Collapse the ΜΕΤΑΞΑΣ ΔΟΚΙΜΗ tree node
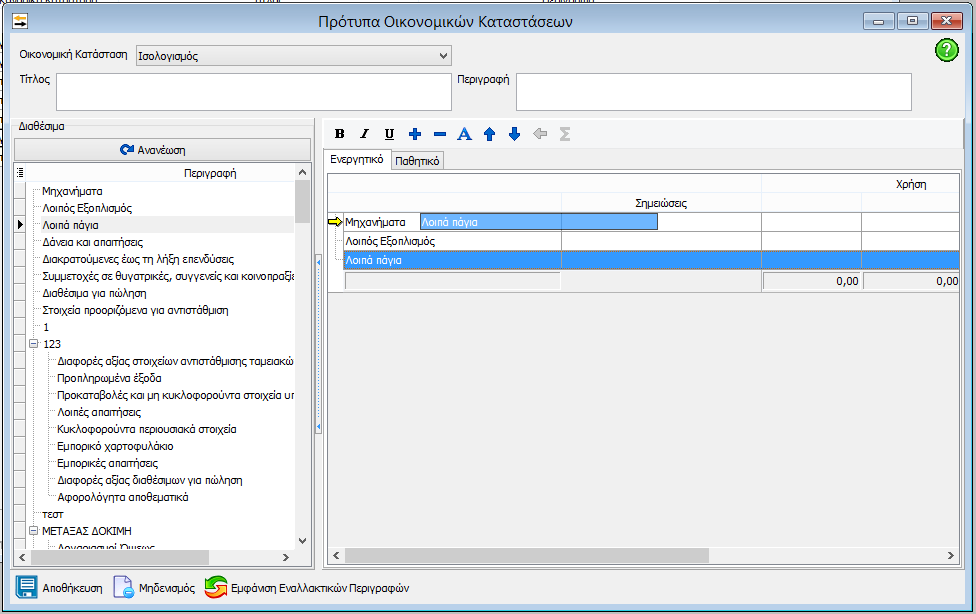976x614 pixels. click(34, 531)
